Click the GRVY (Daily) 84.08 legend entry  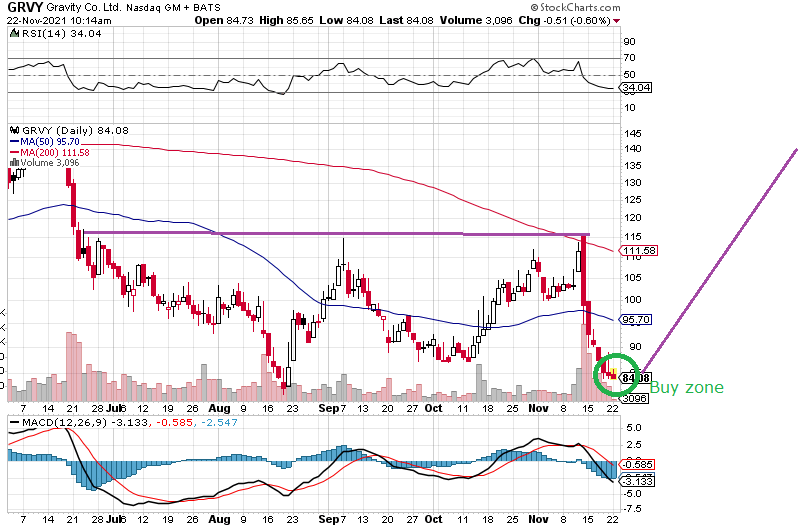[x=75, y=130]
